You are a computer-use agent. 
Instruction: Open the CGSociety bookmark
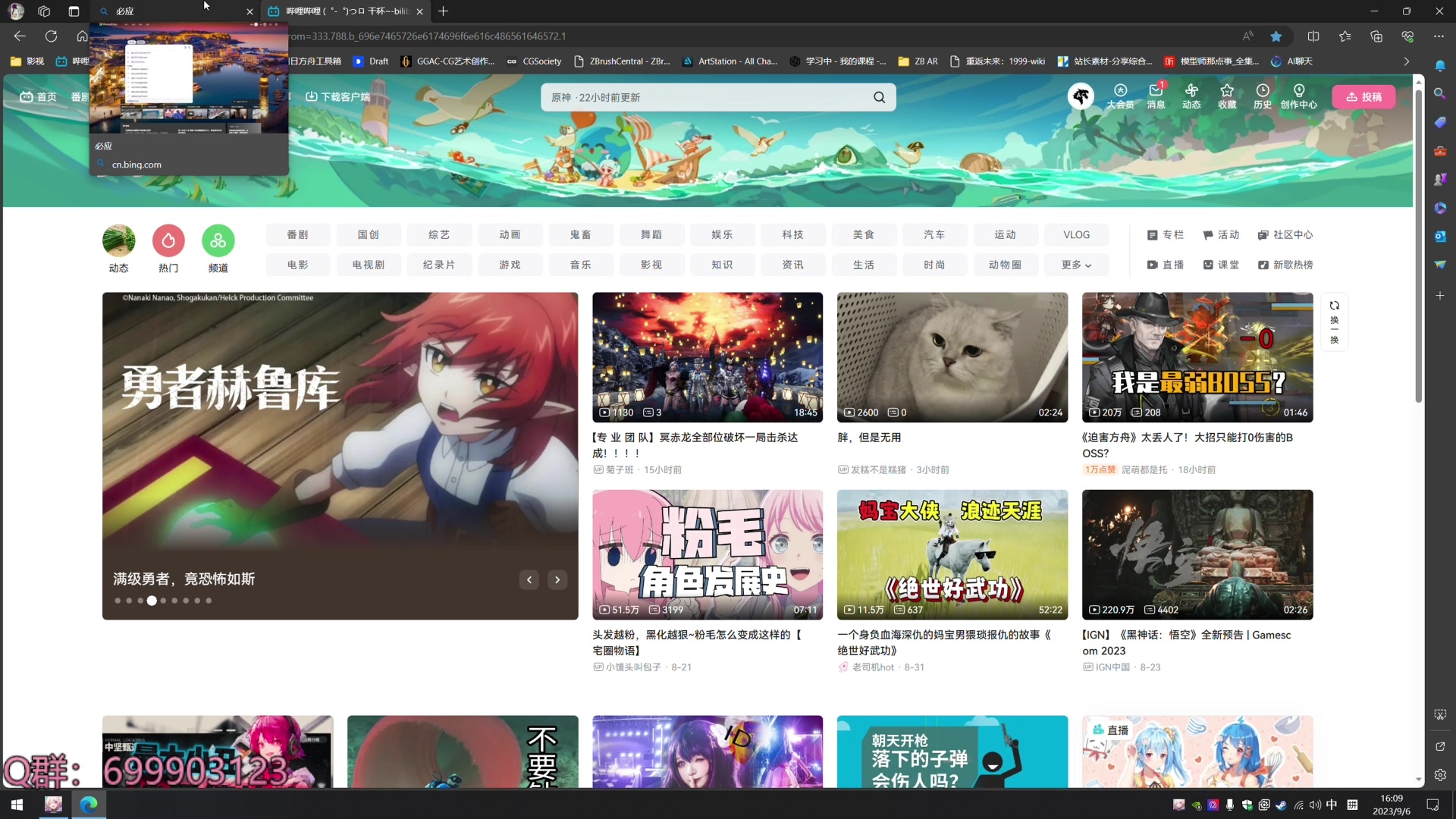[535, 61]
